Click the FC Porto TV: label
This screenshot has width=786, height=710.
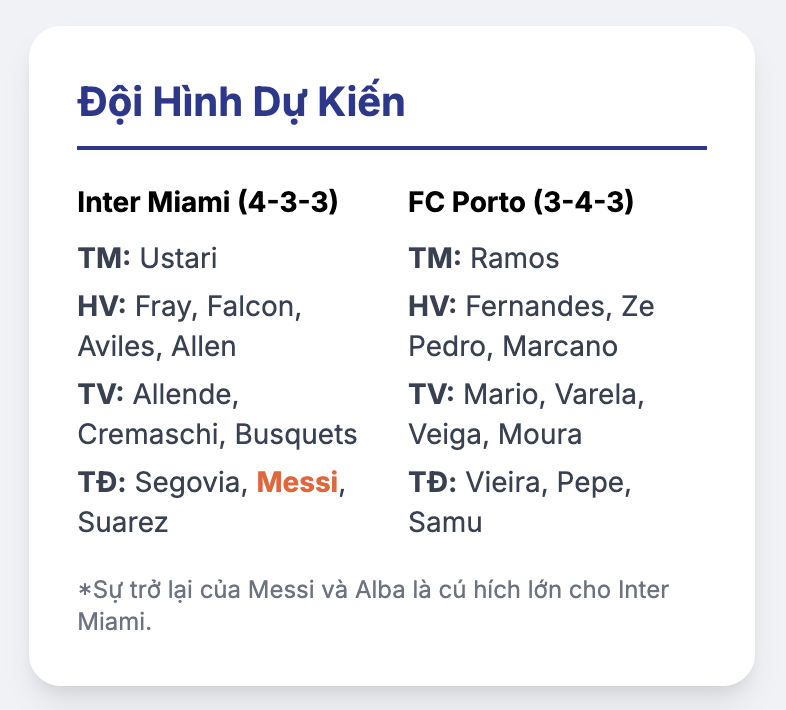432,394
